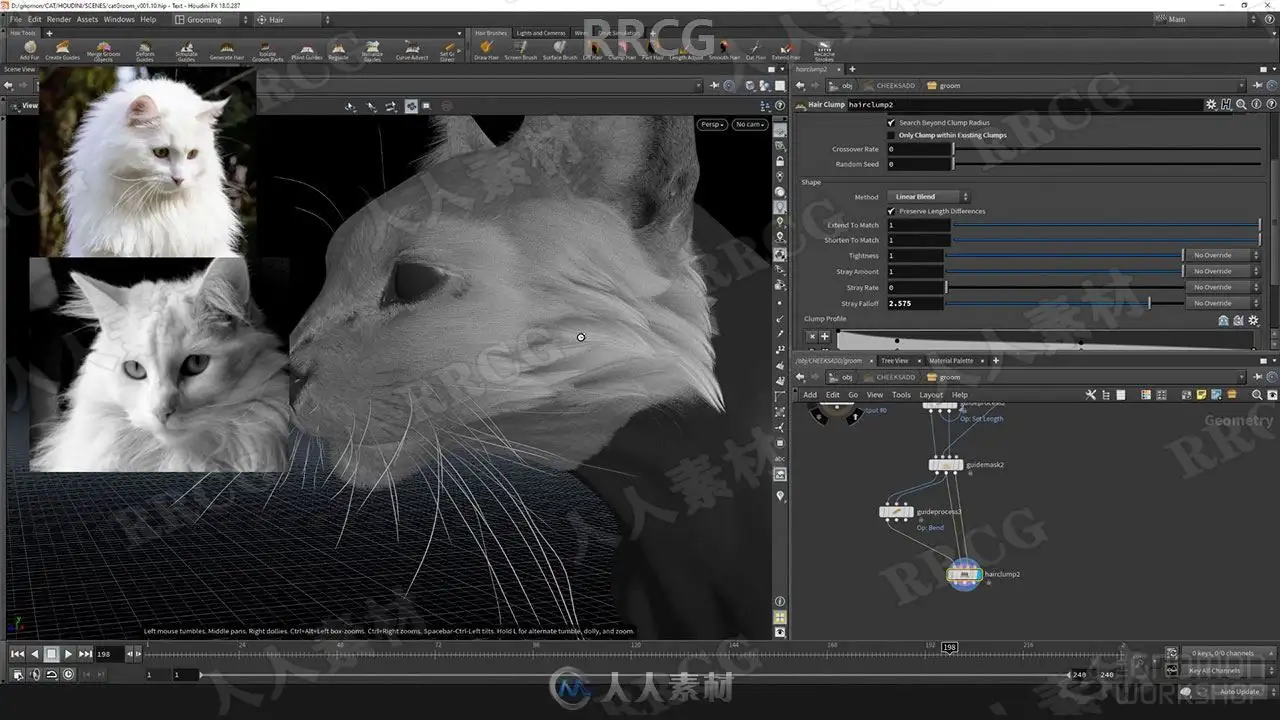Disable Search Beyond Clump Radius checkbox
Viewport: 1280px width, 720px height.
click(x=891, y=123)
